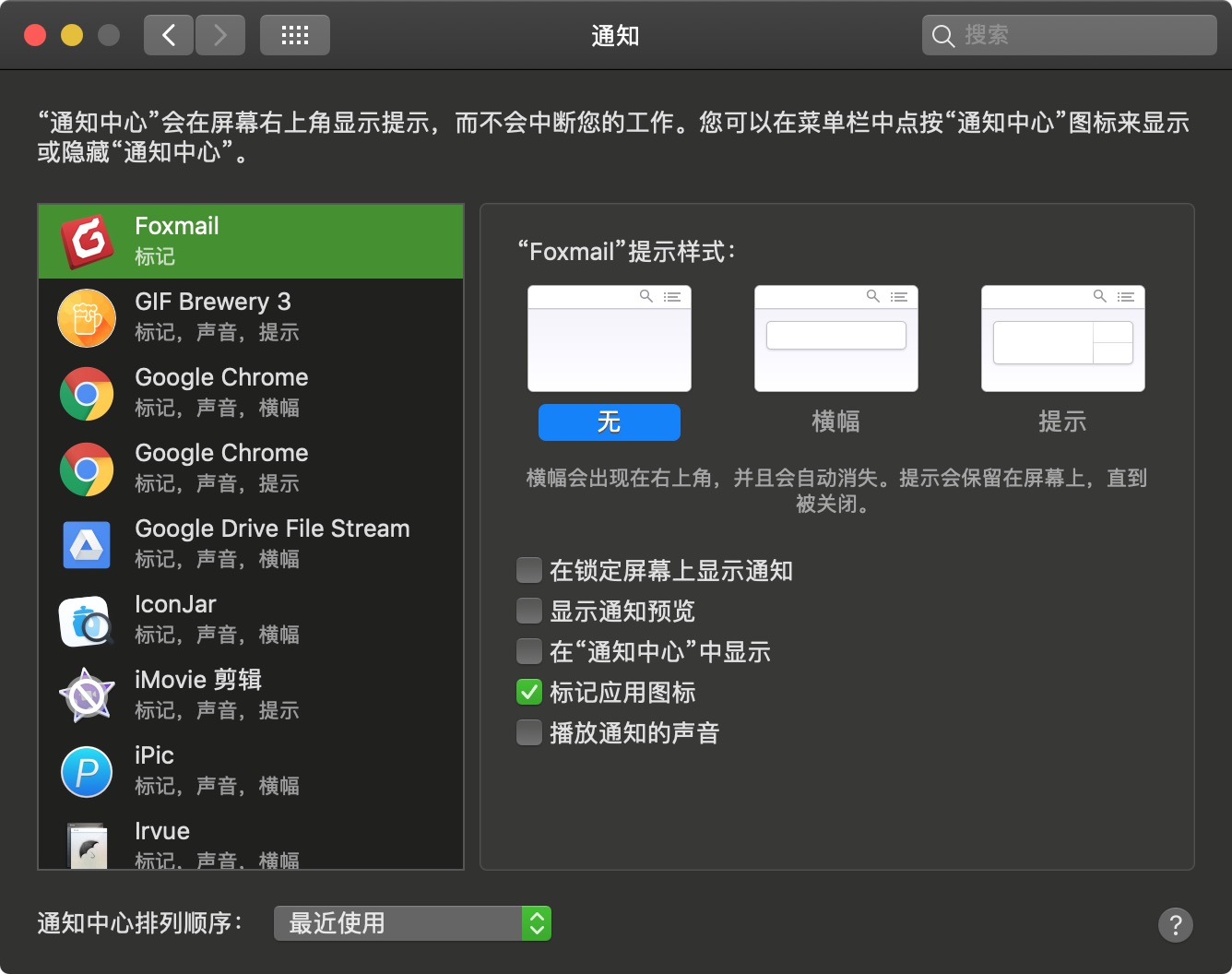Go back with the left arrow button

click(x=169, y=35)
